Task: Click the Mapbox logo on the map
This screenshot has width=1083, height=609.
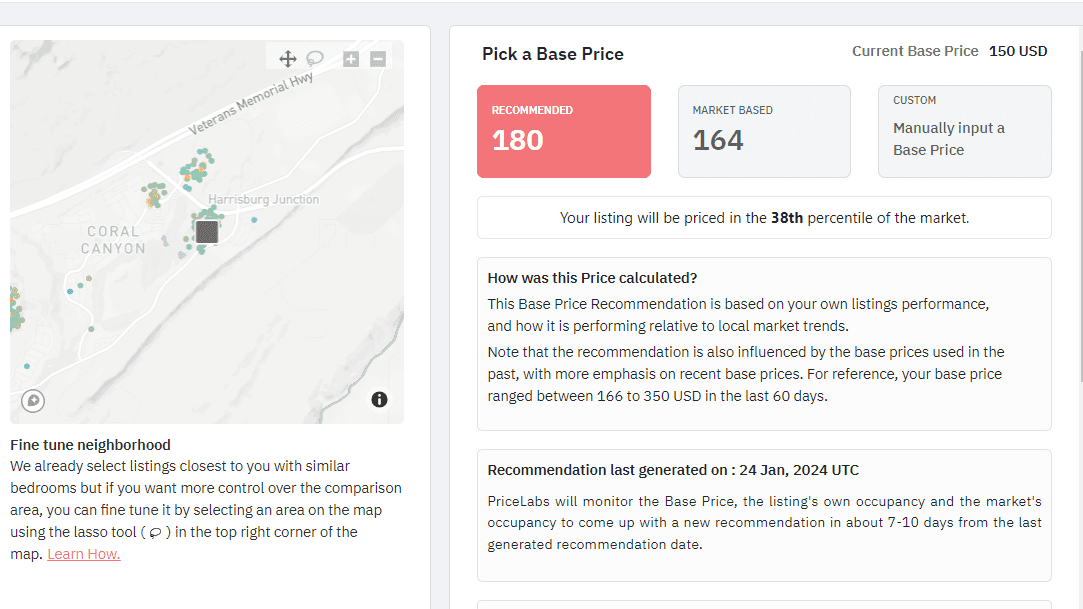Action: click(x=33, y=400)
